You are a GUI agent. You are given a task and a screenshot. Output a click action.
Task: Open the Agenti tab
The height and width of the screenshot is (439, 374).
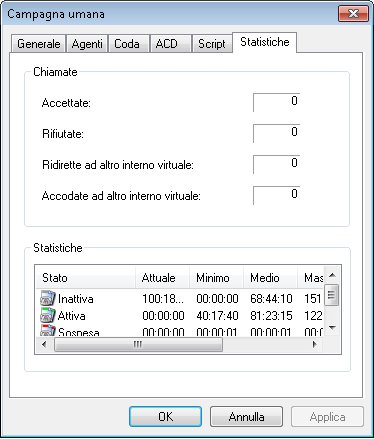(87, 44)
